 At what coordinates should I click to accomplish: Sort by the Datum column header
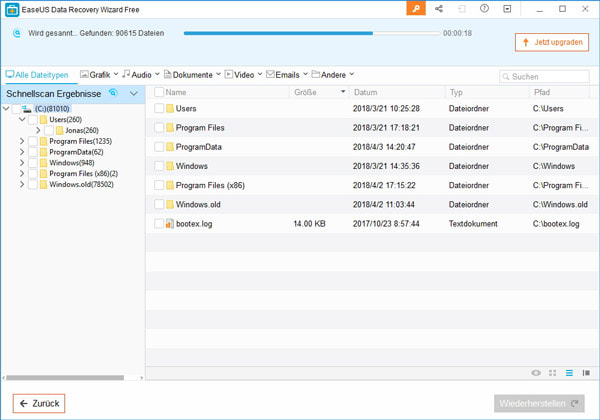[x=396, y=92]
